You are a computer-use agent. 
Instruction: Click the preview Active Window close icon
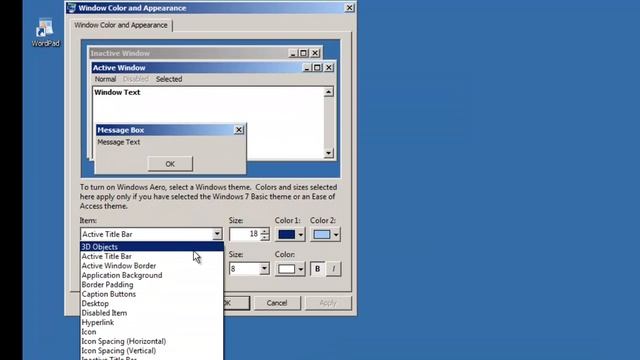[x=329, y=68]
